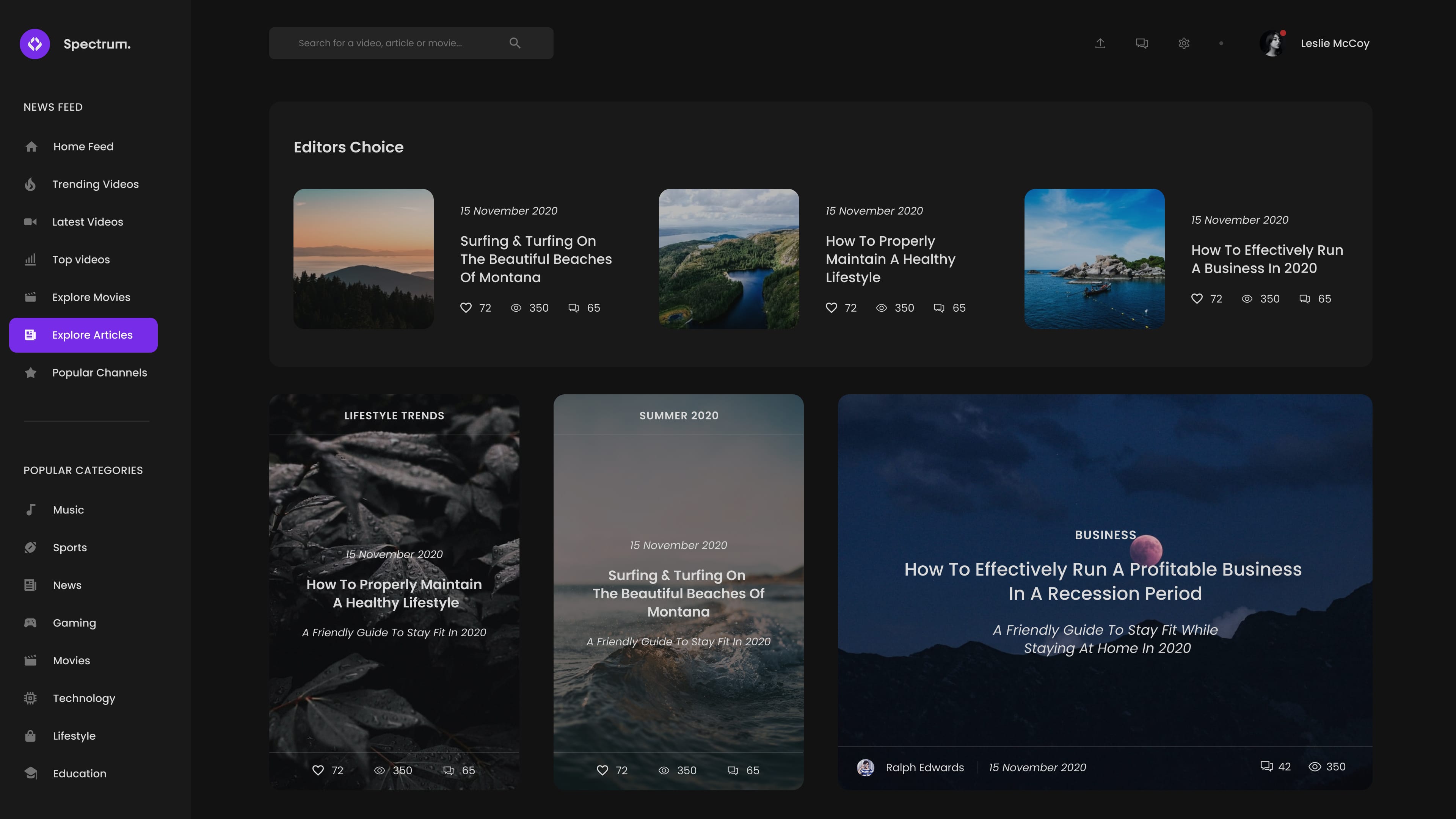Focus the video, article or movie search field
The width and height of the screenshot is (1456, 819).
click(411, 43)
